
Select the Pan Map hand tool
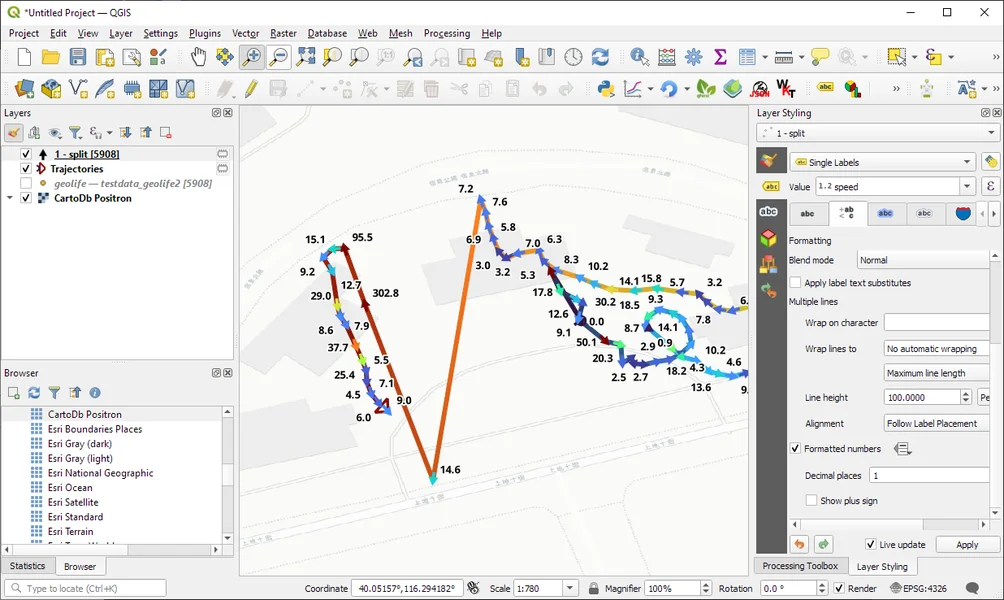click(x=198, y=57)
